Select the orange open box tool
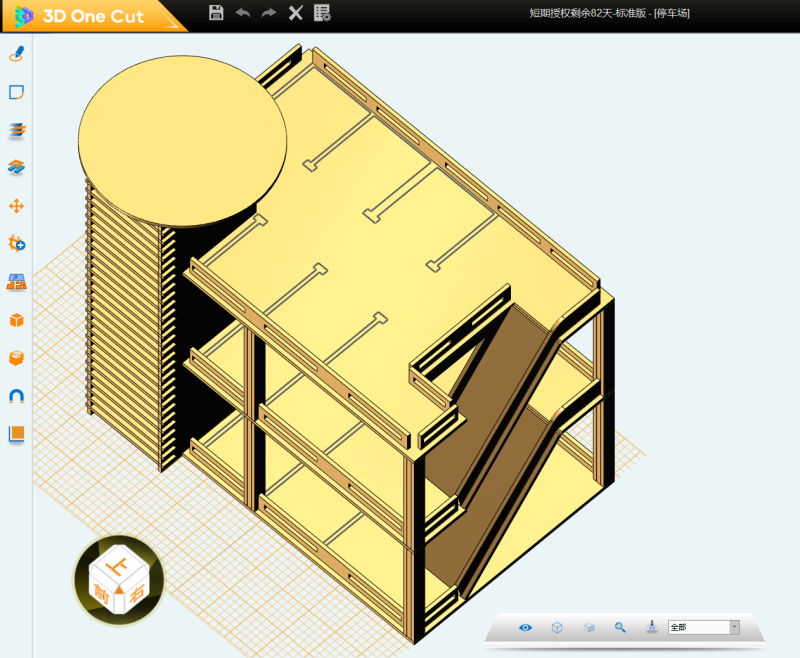 (x=16, y=358)
